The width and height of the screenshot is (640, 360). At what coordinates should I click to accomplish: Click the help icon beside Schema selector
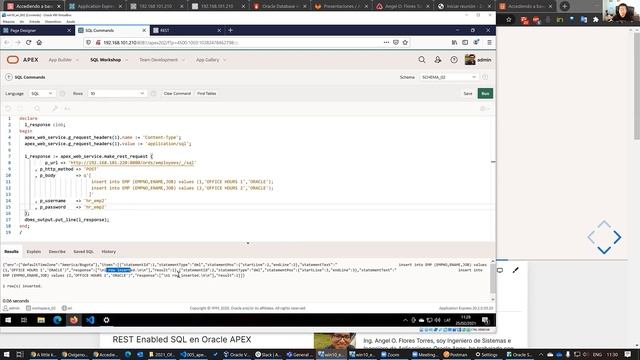click(x=485, y=77)
